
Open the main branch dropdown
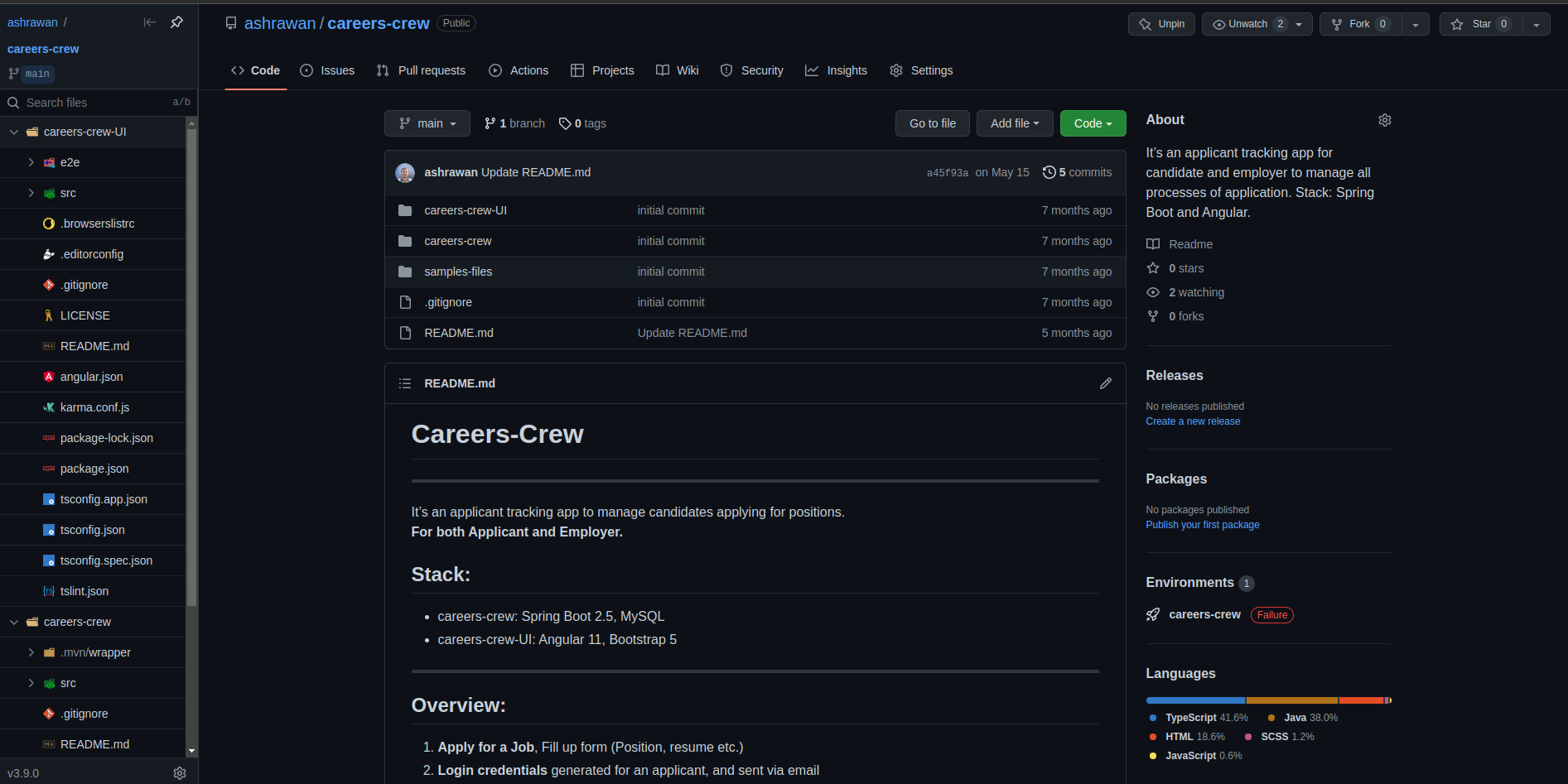(x=427, y=123)
